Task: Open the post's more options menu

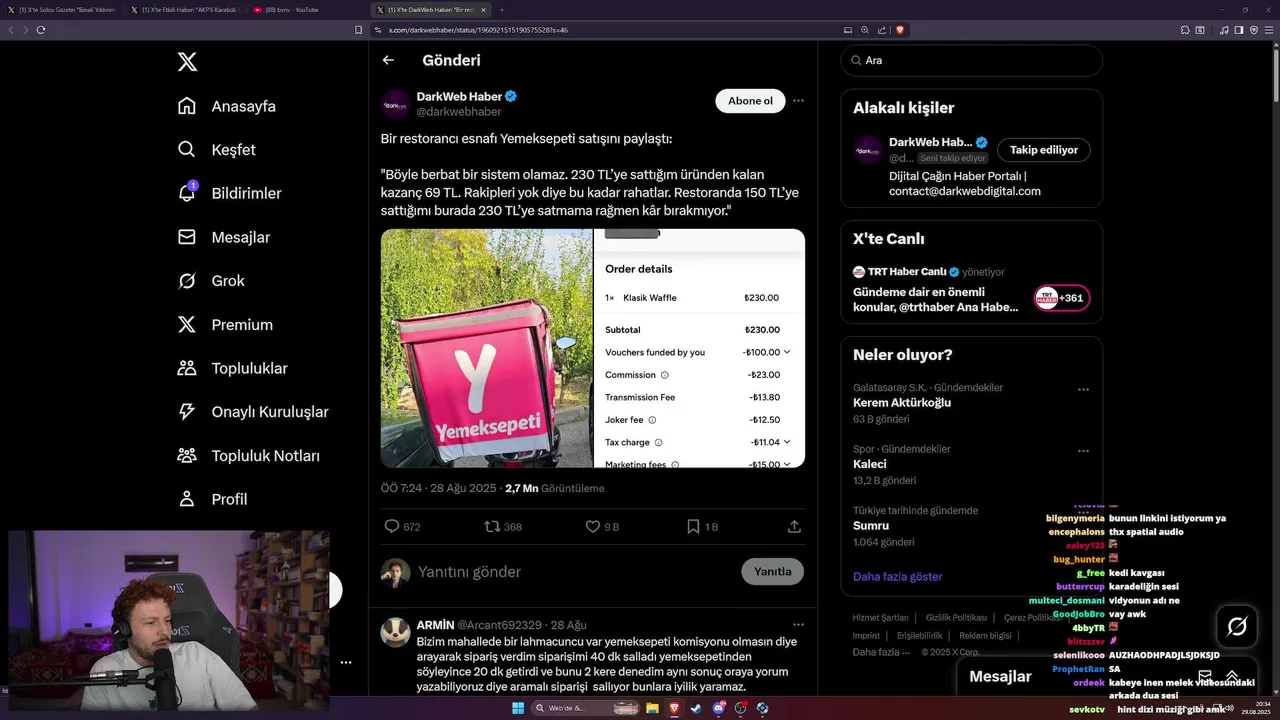Action: [798, 101]
